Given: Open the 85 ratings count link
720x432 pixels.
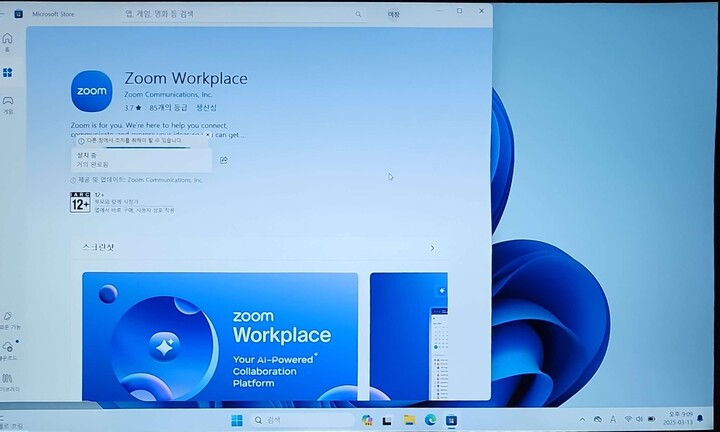Looking at the screenshot, I should tap(168, 108).
